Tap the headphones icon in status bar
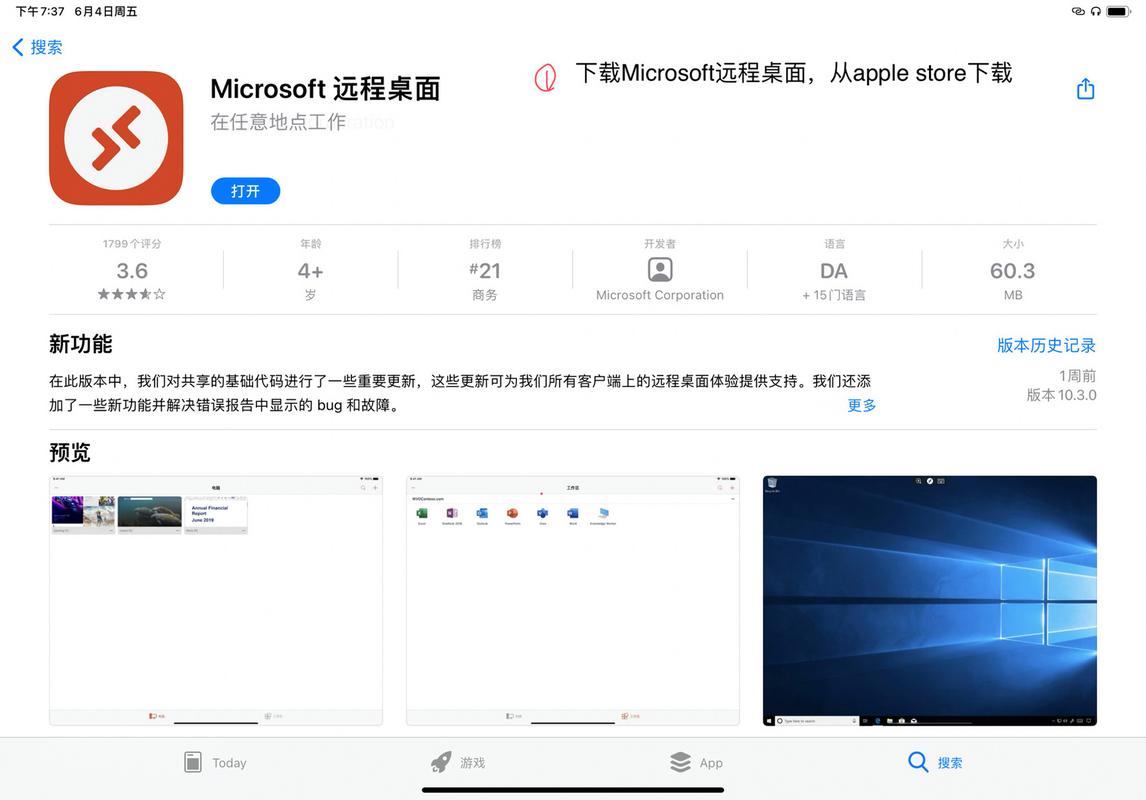 click(x=1095, y=11)
